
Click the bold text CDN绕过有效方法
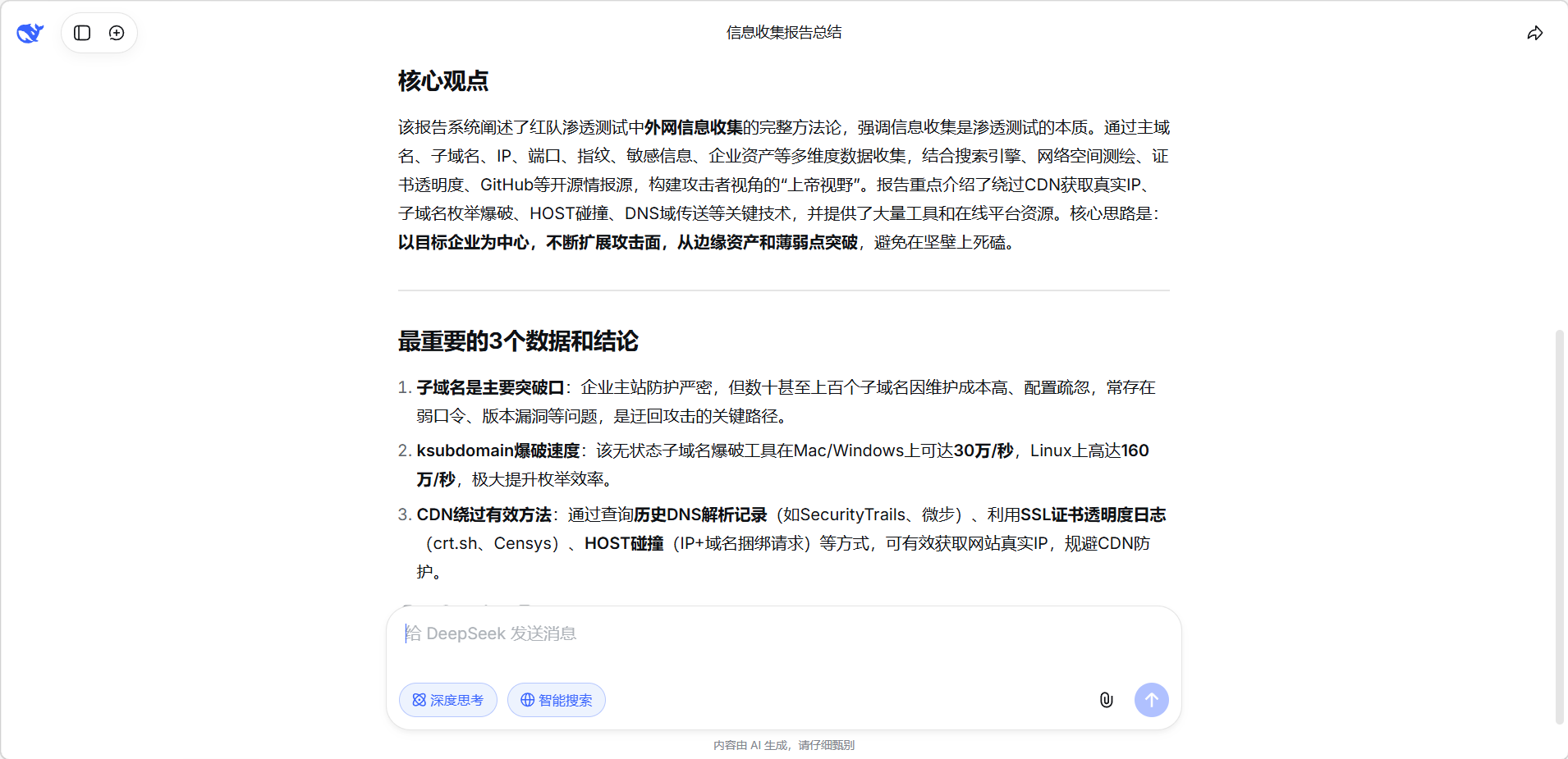(x=484, y=514)
